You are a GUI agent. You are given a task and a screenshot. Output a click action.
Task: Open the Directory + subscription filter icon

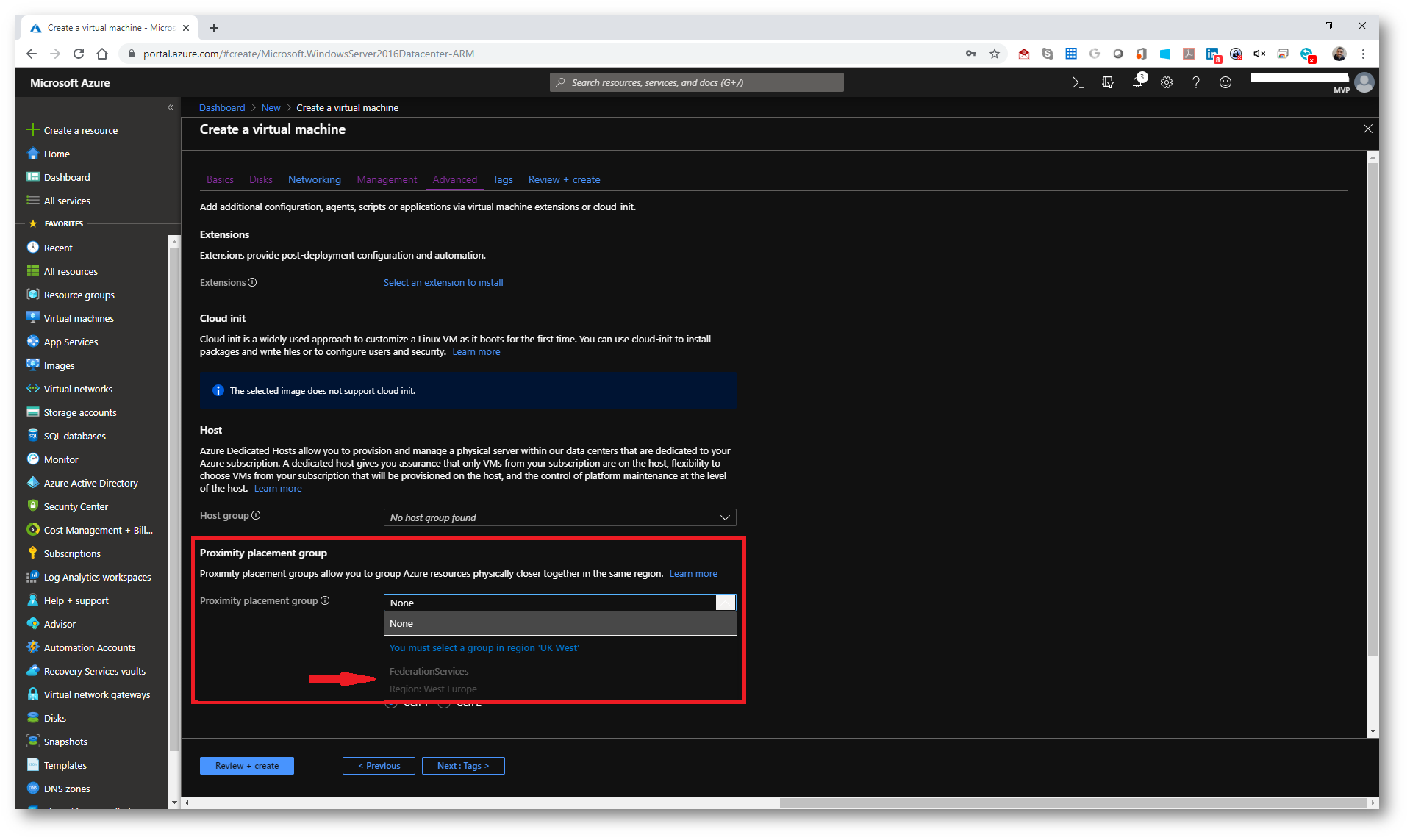[x=1108, y=82]
